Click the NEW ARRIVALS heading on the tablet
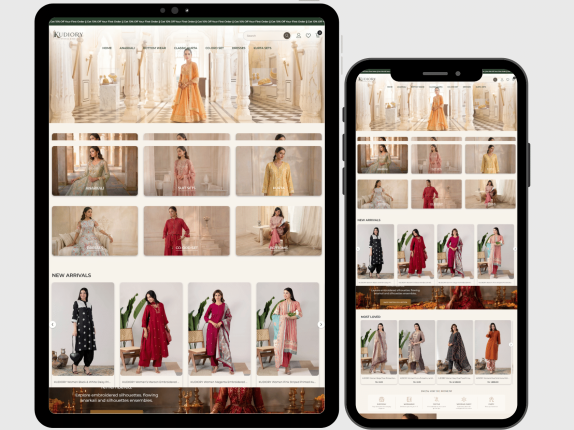This screenshot has height=430, width=574. coord(71,275)
